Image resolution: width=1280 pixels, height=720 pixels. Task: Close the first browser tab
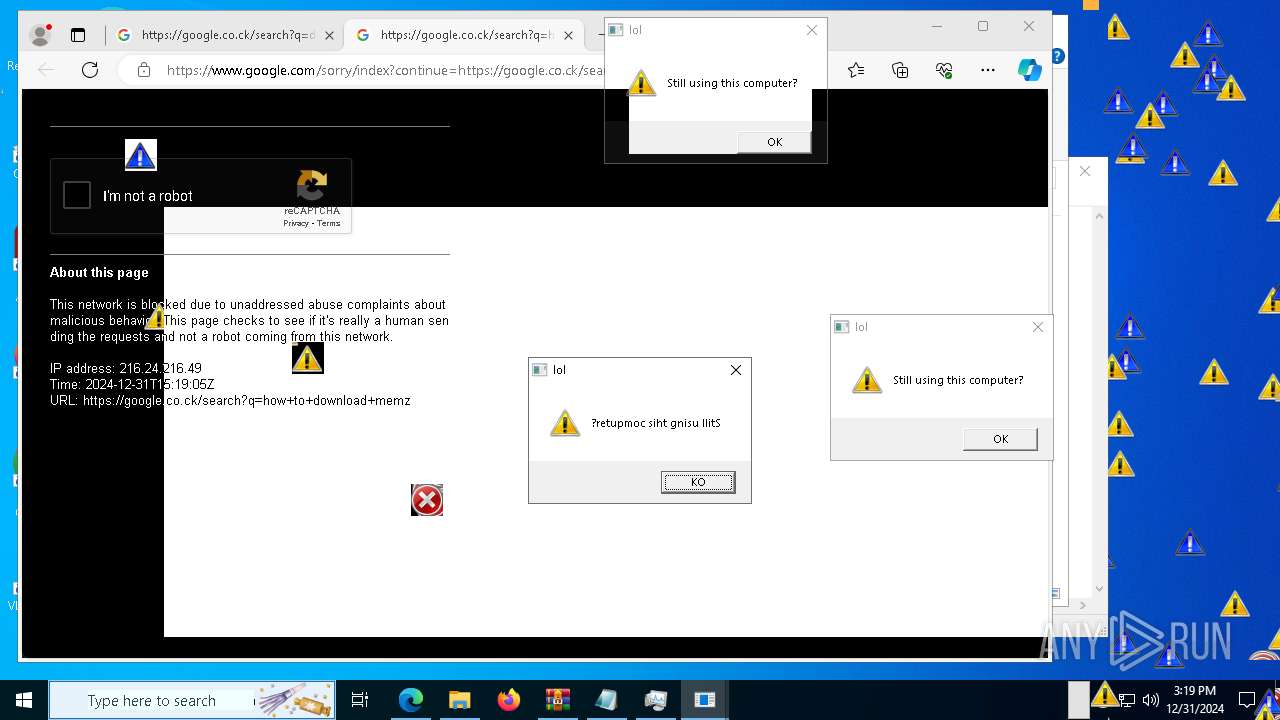pos(329,35)
